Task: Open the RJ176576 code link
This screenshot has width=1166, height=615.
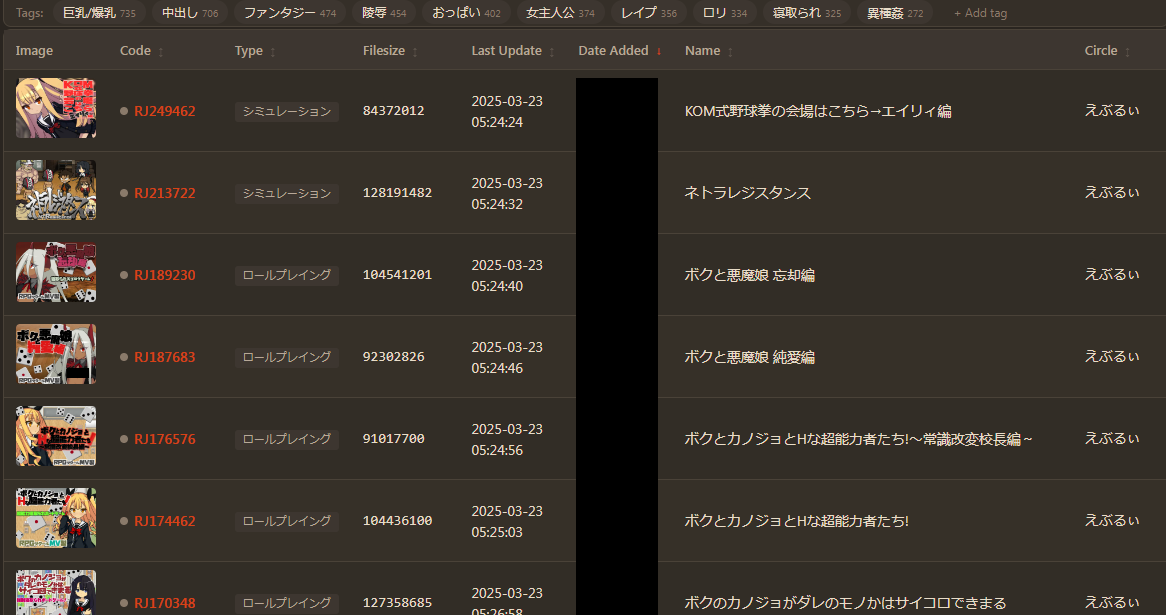Action: (164, 439)
